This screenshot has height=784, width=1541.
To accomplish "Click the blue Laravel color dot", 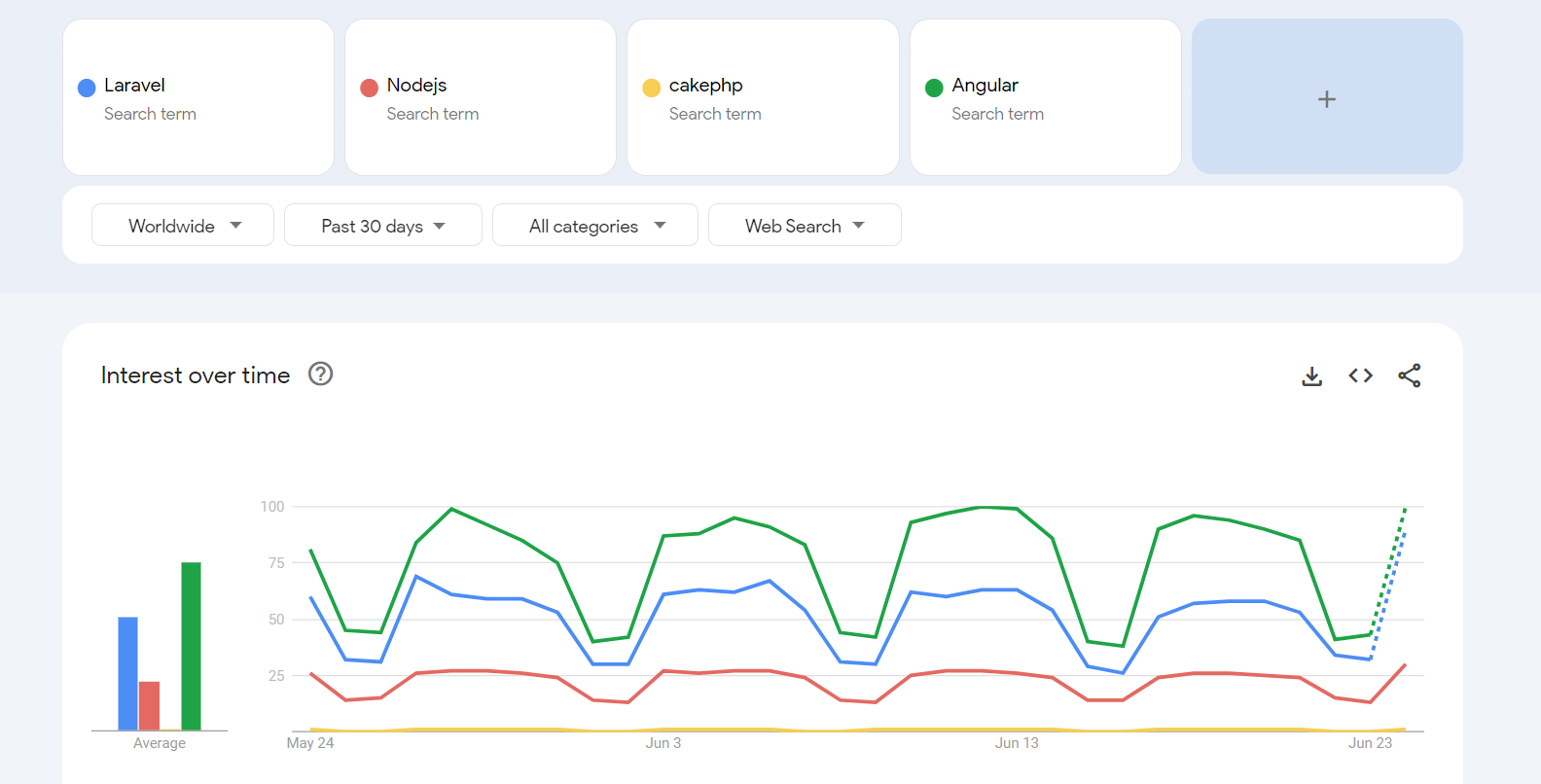I will (x=87, y=88).
